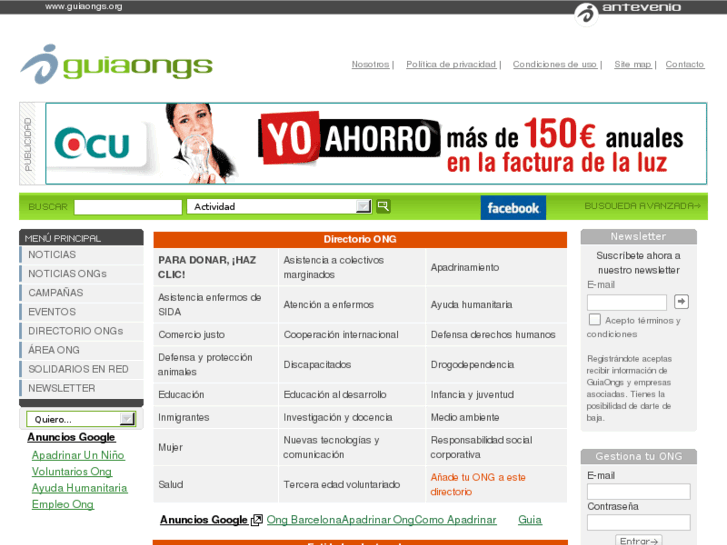Open the Actividad dropdown

pyautogui.click(x=279, y=206)
